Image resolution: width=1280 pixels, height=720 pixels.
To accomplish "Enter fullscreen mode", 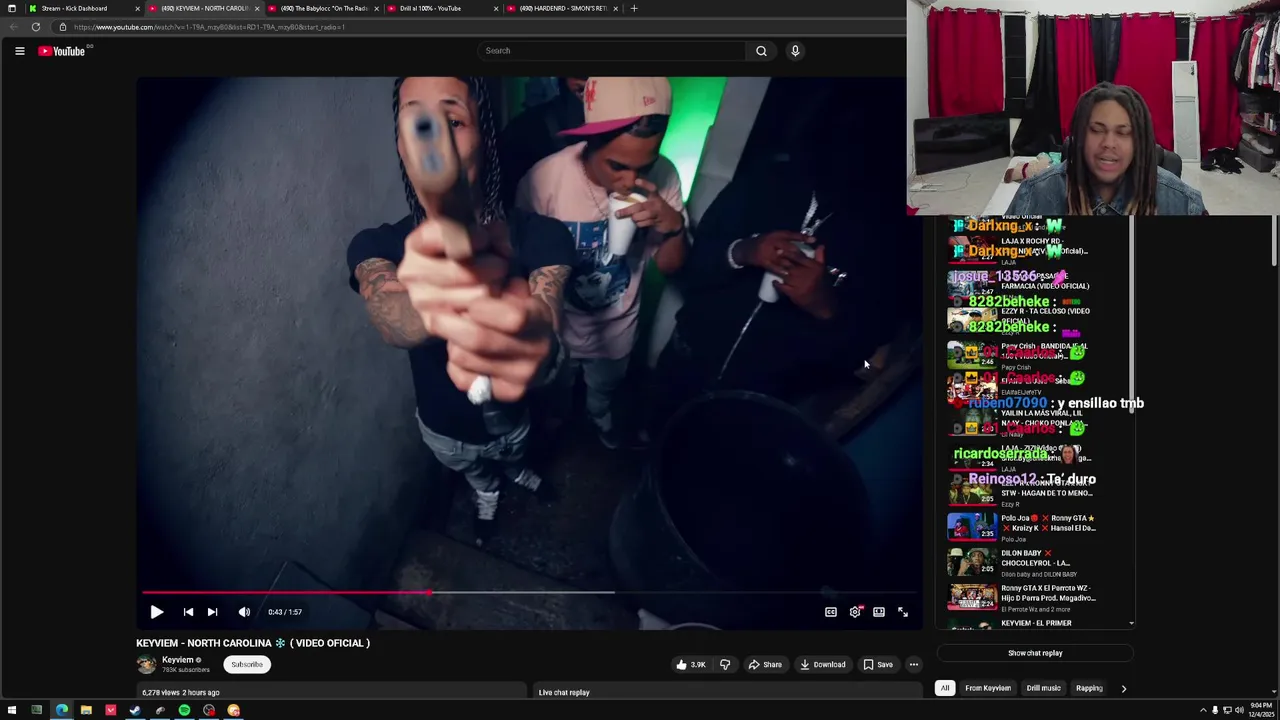I will [x=903, y=612].
